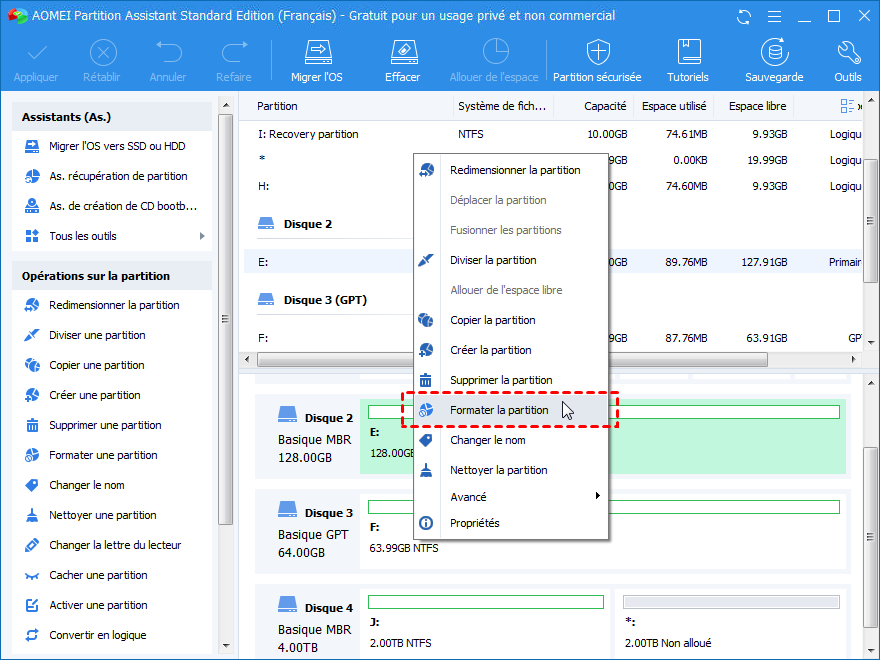Expand Tous les outils submenu arrow
The width and height of the screenshot is (880, 660).
click(202, 236)
